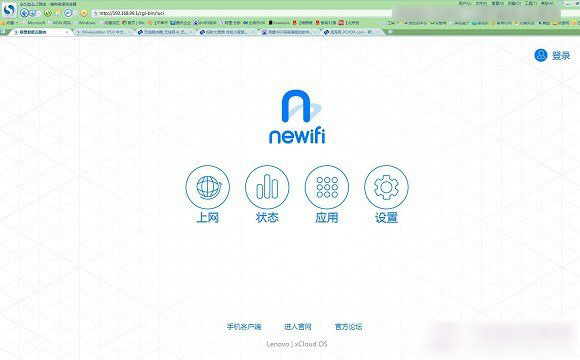Screen dimensions: 580x360
Task: Click the orange favorites star button
Action: pos(84,13)
